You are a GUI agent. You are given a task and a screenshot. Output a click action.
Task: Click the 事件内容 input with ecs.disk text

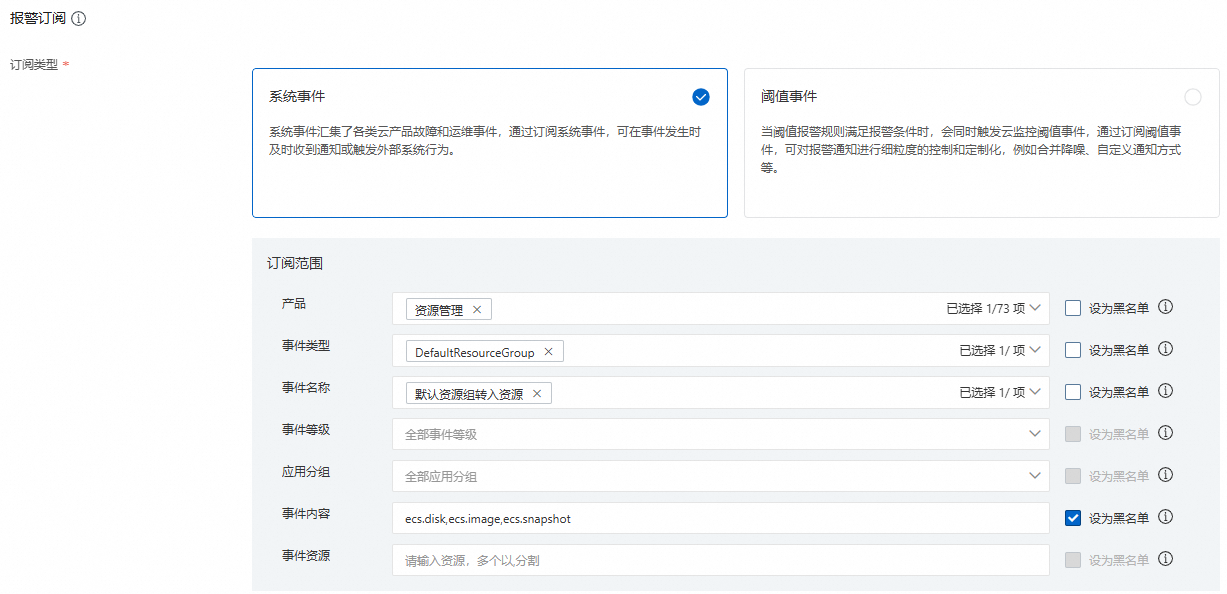[721, 518]
